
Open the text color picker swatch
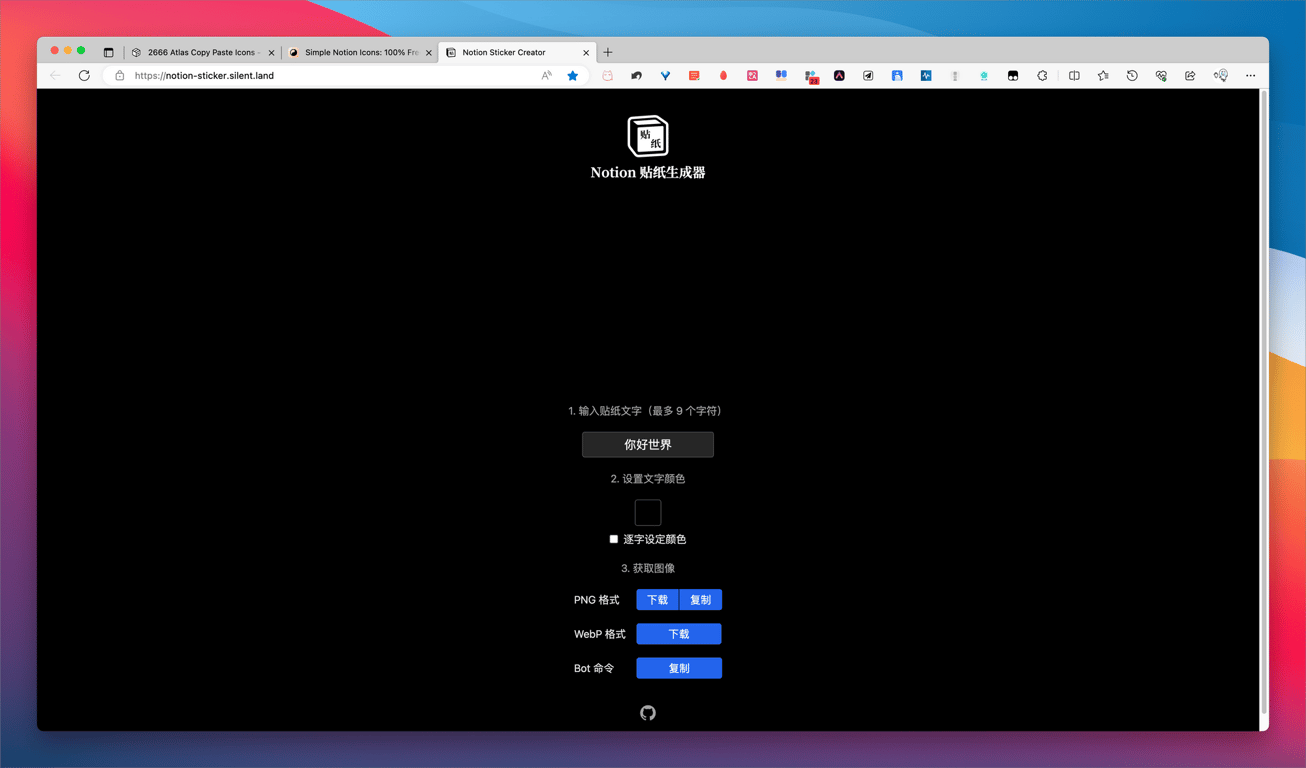[x=647, y=511]
